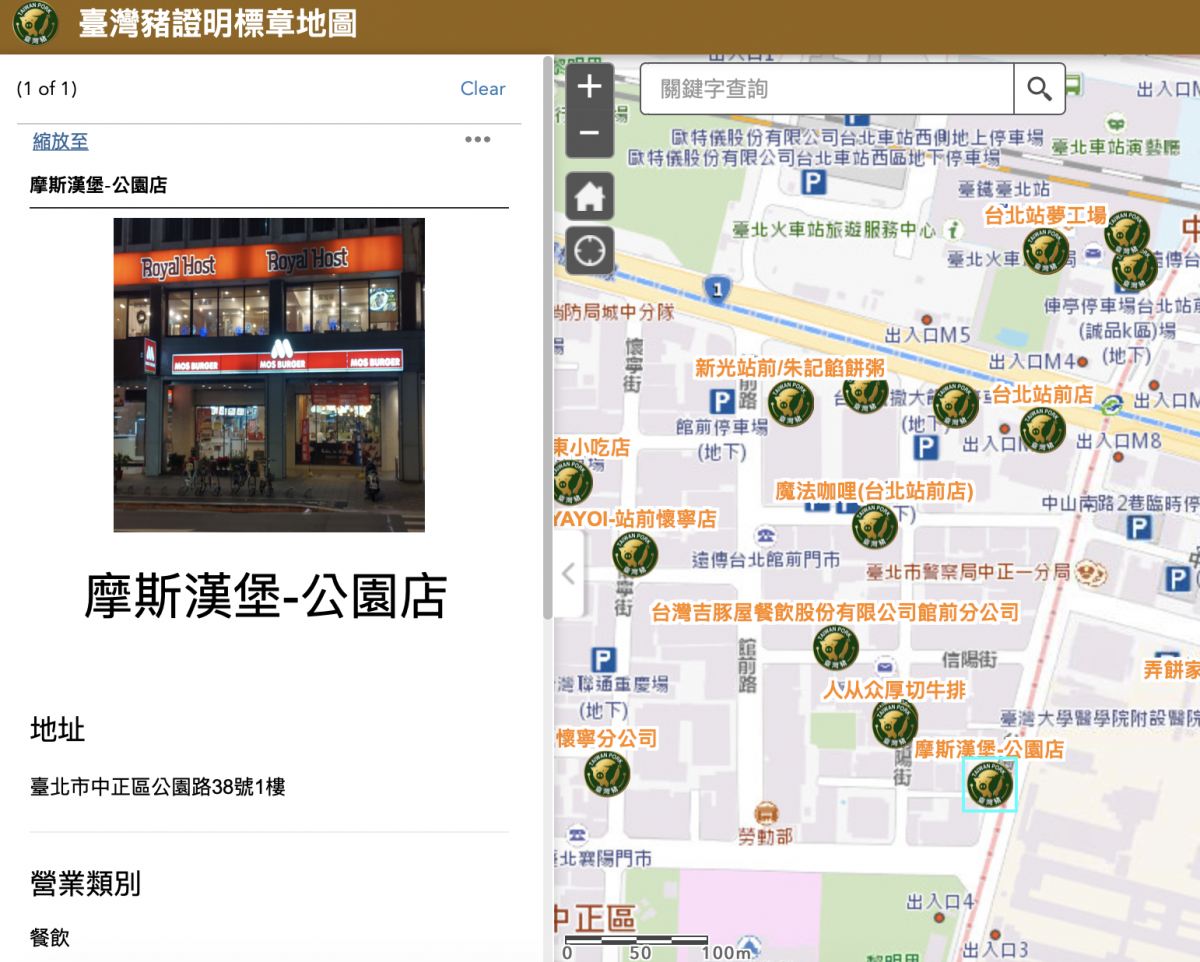Open the MOS Burger store photo

click(269, 375)
